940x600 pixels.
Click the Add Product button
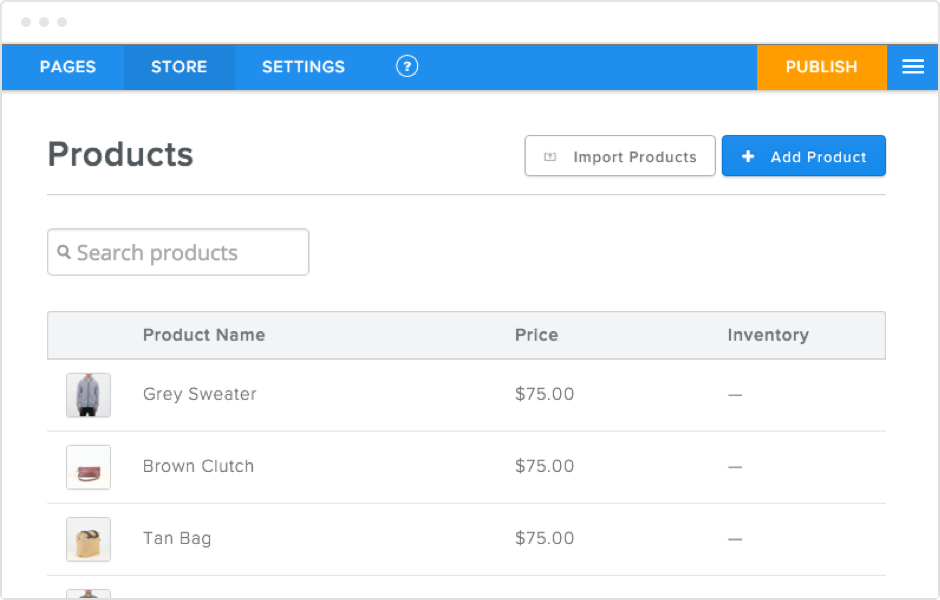803,156
